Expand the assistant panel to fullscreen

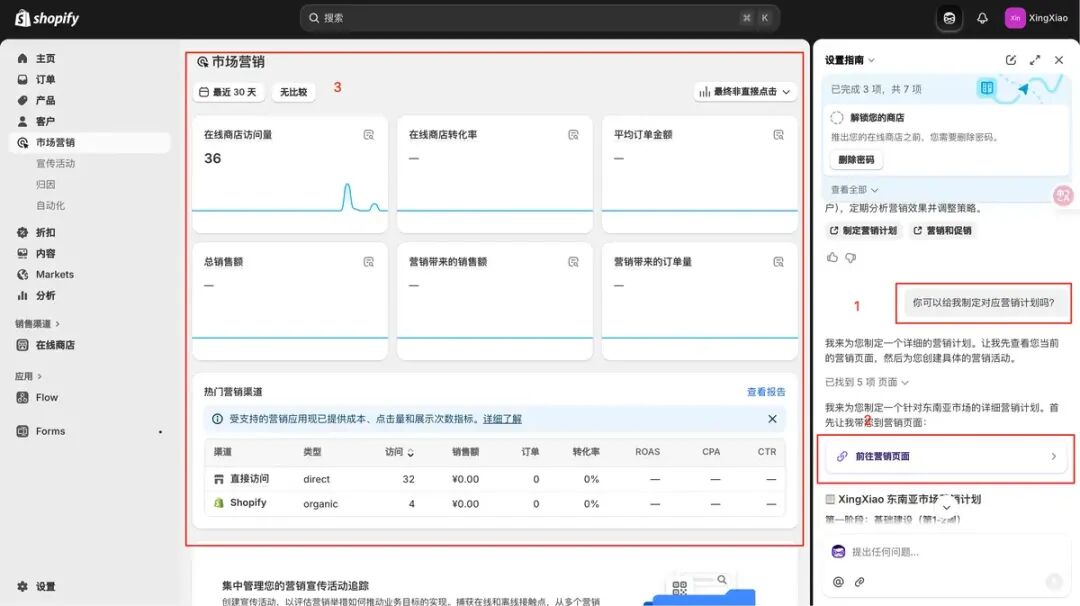point(1035,60)
